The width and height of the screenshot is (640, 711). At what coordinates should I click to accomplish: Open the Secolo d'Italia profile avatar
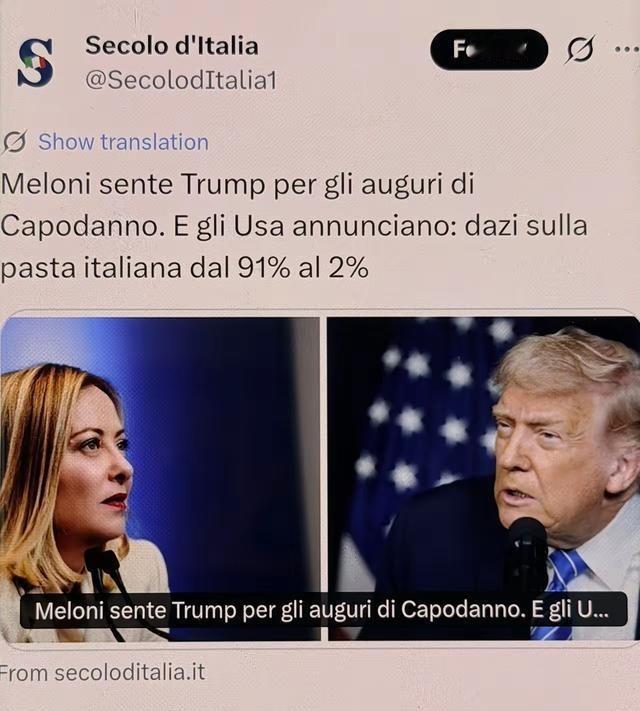(x=36, y=63)
